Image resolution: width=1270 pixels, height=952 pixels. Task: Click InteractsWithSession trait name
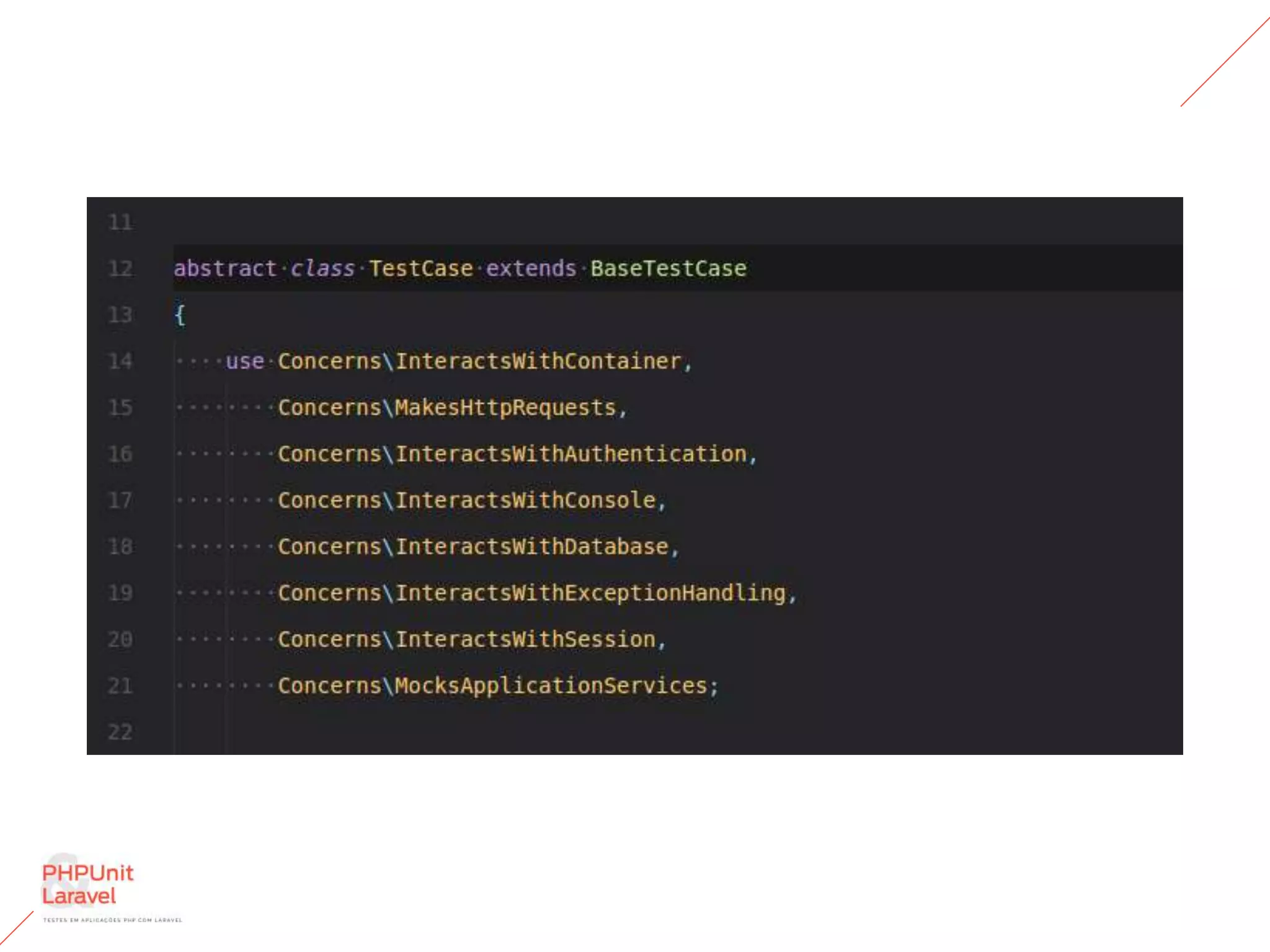pos(525,640)
